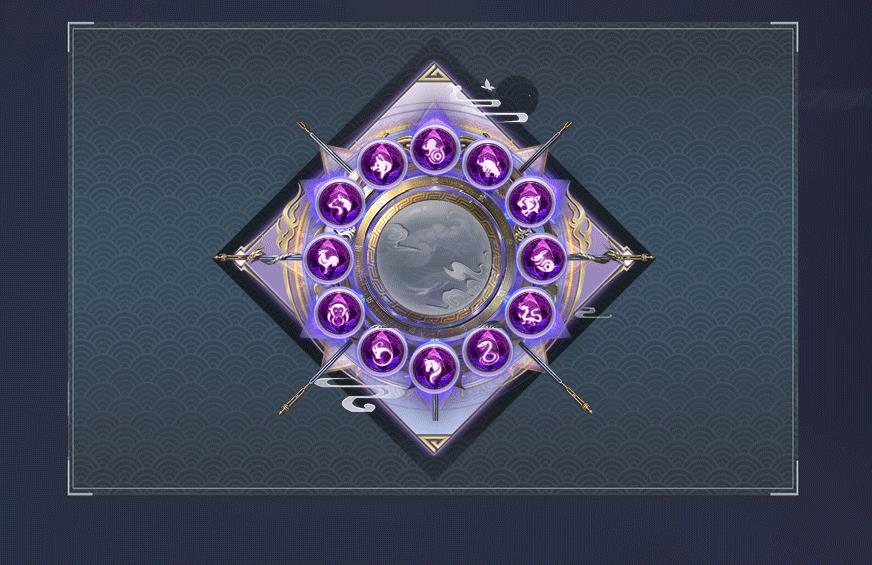Choose the Tiger zodiac orb
Image resolution: width=872 pixels, height=565 pixels.
[x=530, y=203]
